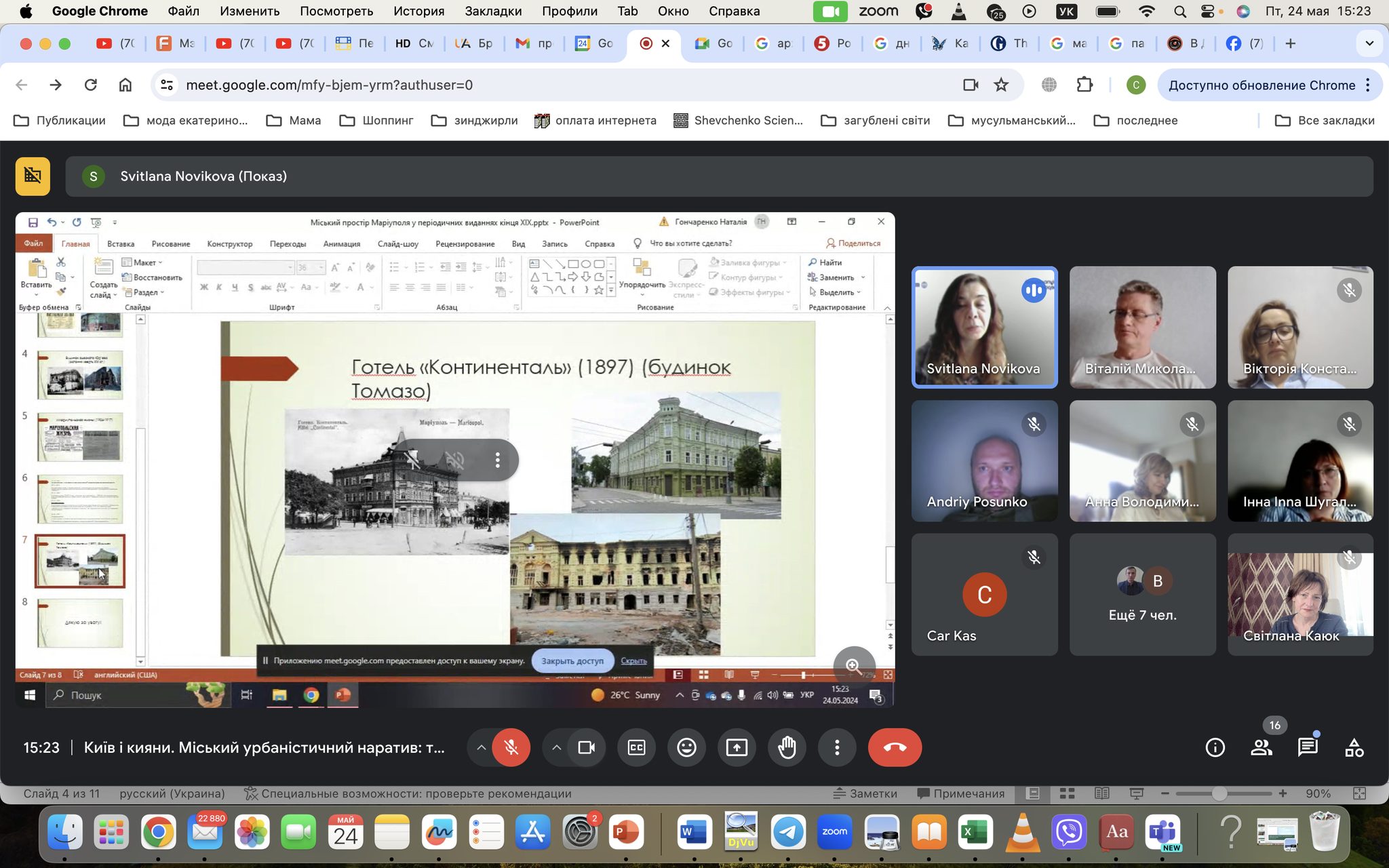Click the present screen icon
The width and height of the screenshot is (1389, 868).
tap(737, 747)
